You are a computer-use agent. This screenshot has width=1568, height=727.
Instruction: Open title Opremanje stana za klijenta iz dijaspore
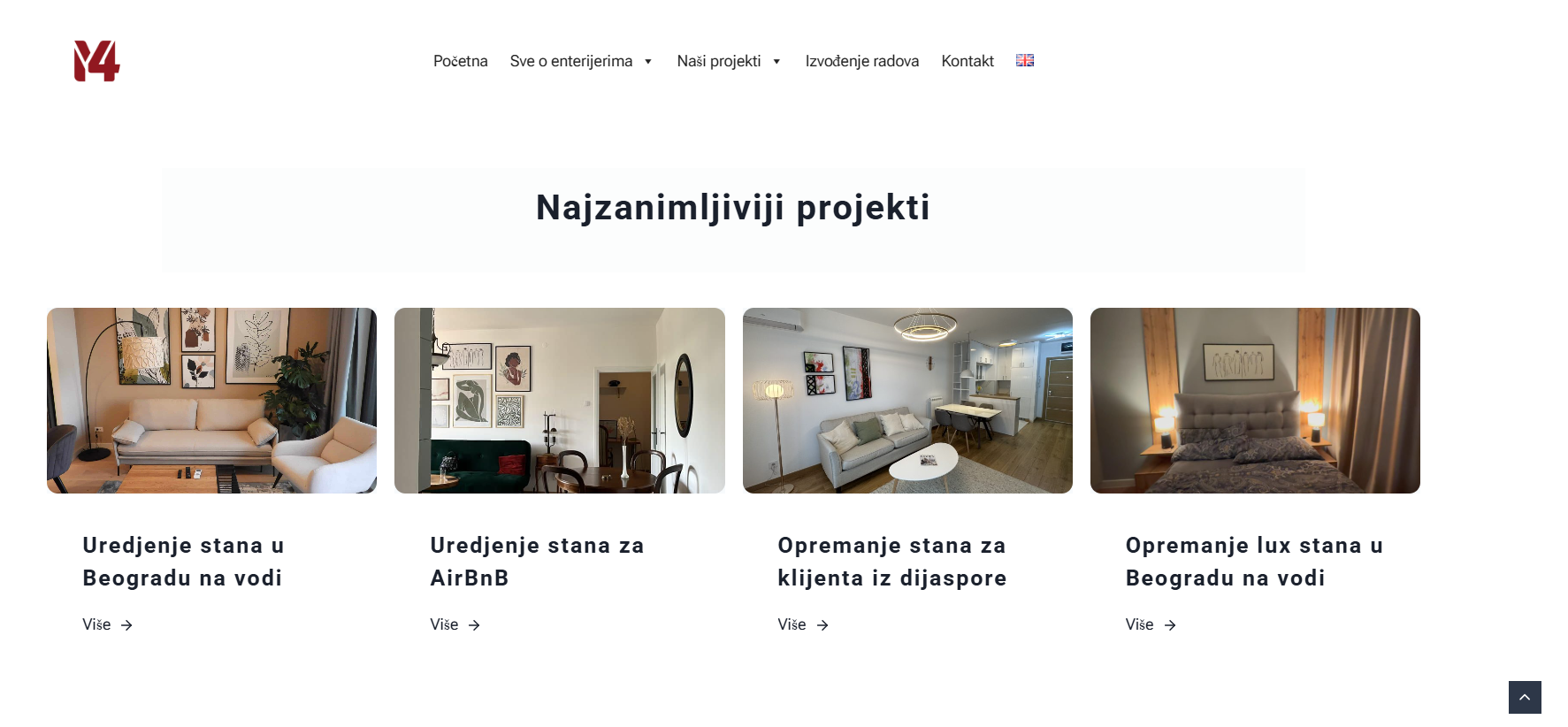[892, 562]
